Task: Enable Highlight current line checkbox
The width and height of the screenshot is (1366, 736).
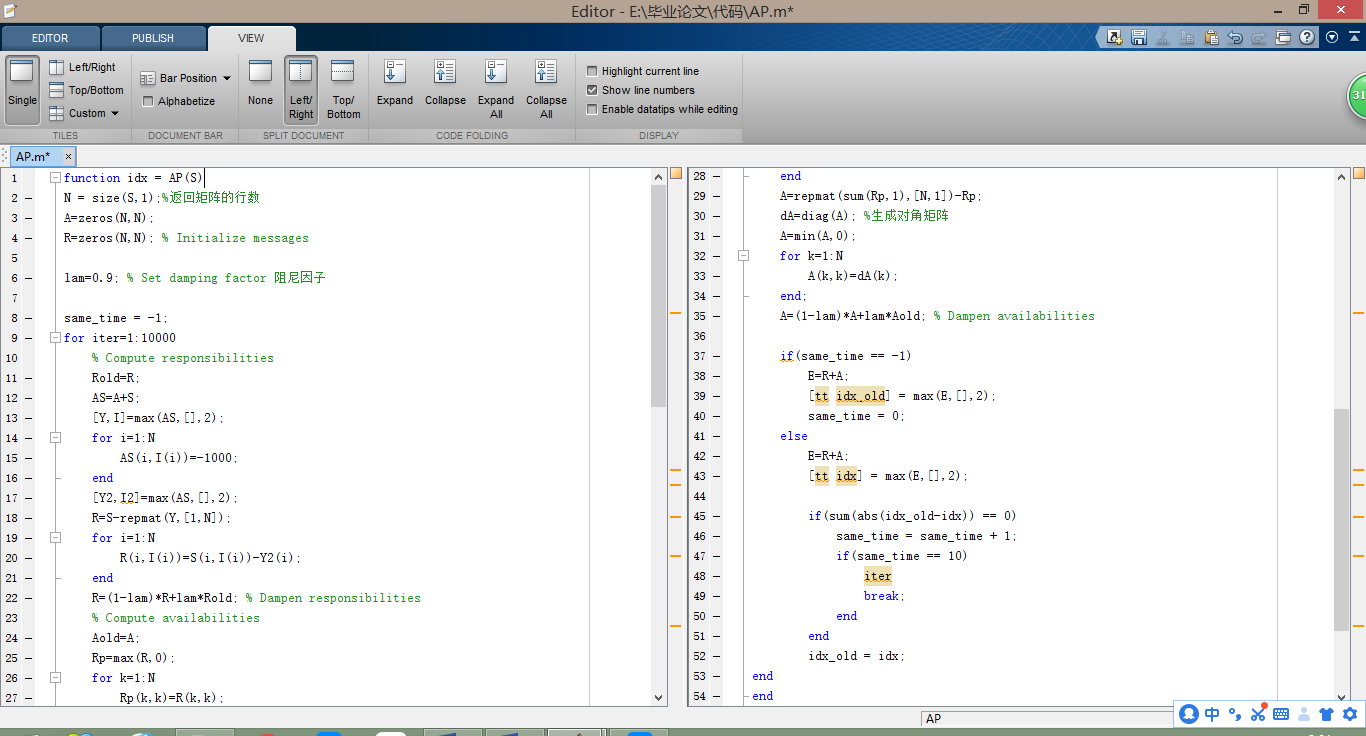Action: point(592,72)
